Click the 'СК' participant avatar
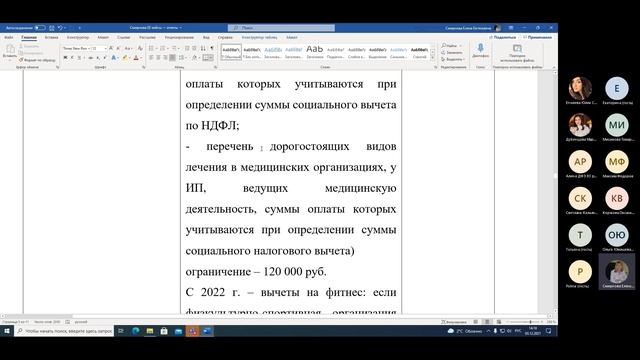The image size is (640, 360). [x=580, y=198]
